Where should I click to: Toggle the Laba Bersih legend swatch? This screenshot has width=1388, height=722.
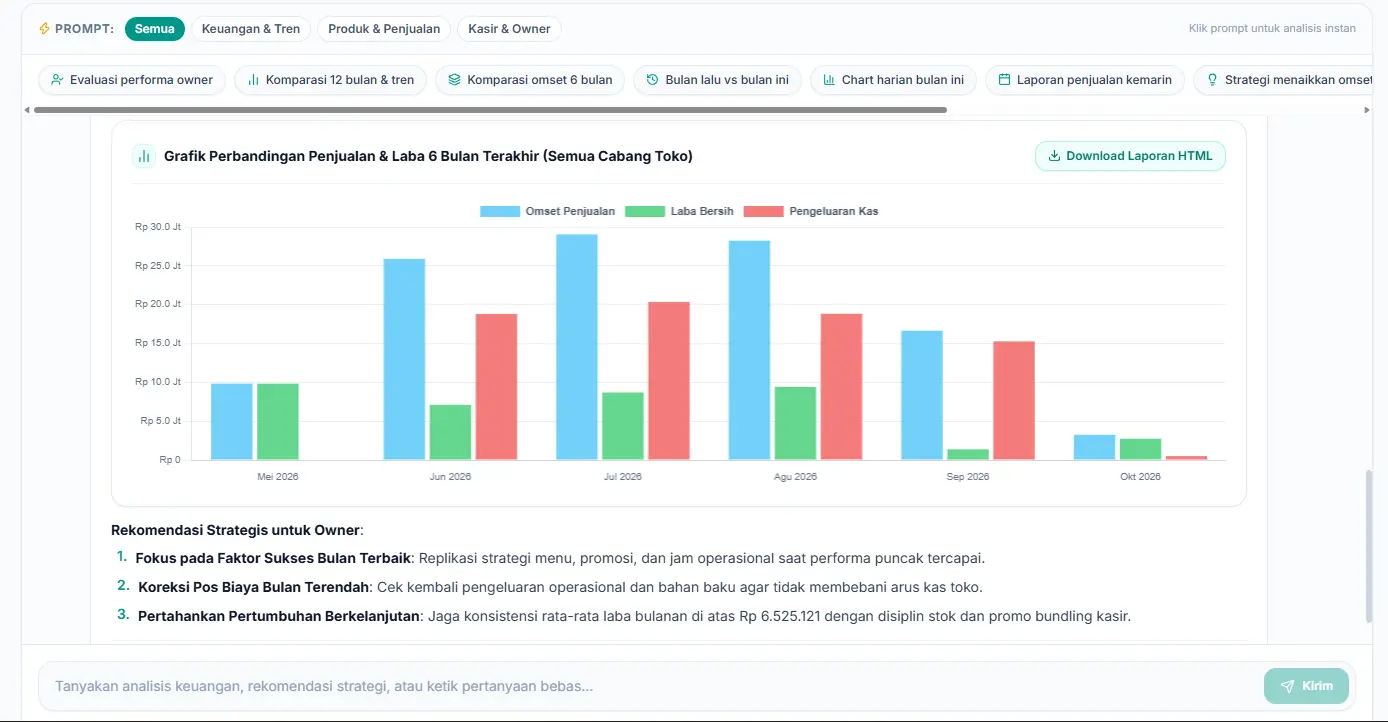(645, 211)
